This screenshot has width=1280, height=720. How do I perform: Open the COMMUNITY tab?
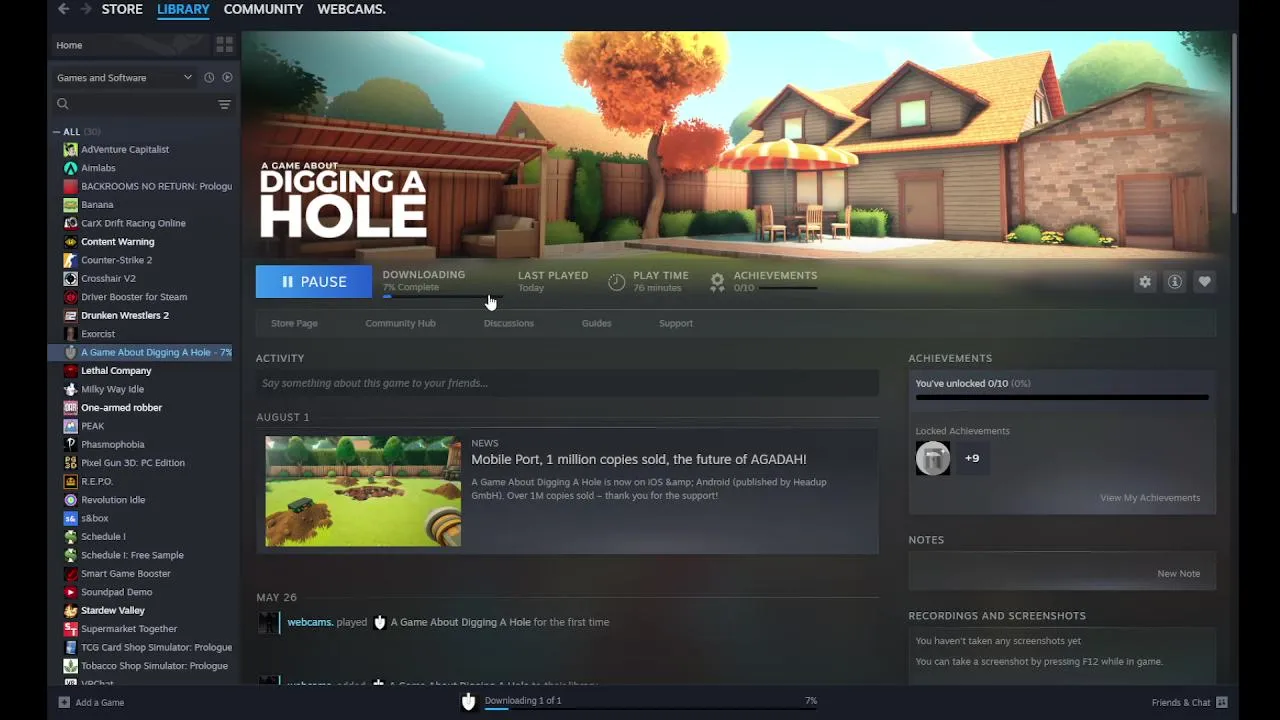pos(263,9)
